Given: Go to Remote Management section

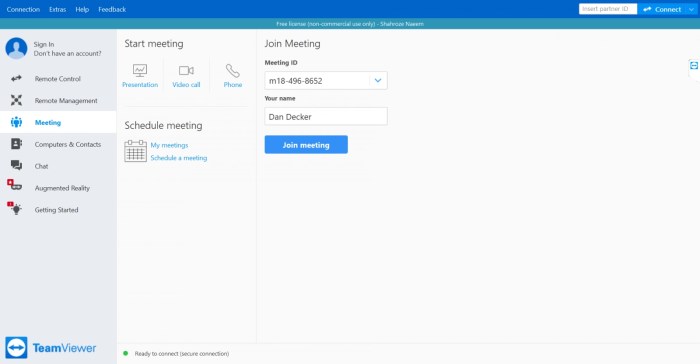Looking at the screenshot, I should tap(66, 100).
